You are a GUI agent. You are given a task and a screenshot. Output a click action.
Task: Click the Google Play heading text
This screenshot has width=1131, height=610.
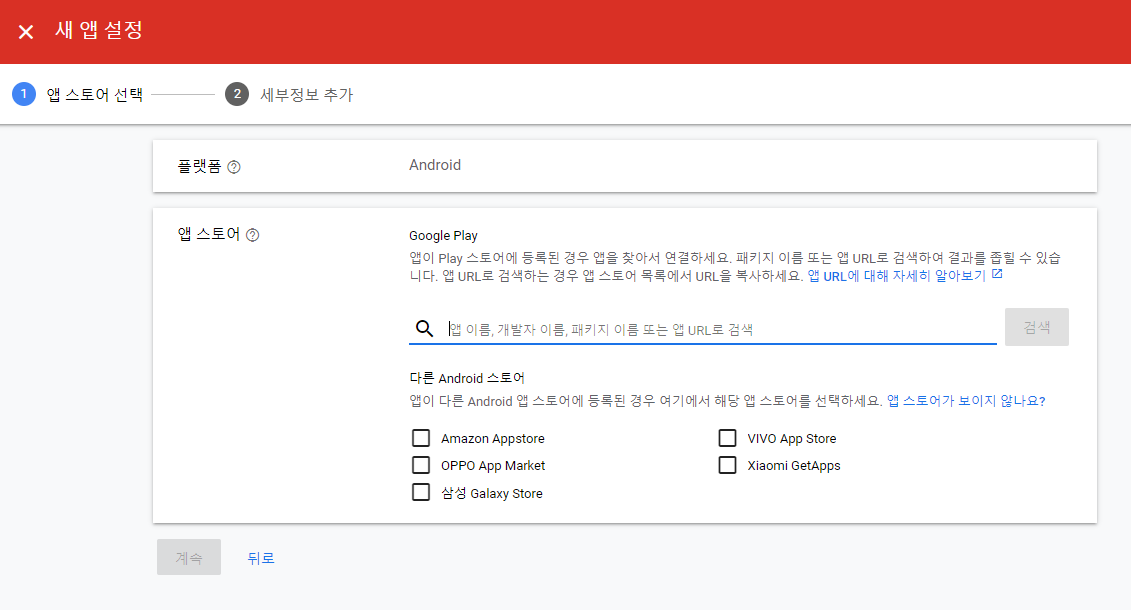coord(443,236)
